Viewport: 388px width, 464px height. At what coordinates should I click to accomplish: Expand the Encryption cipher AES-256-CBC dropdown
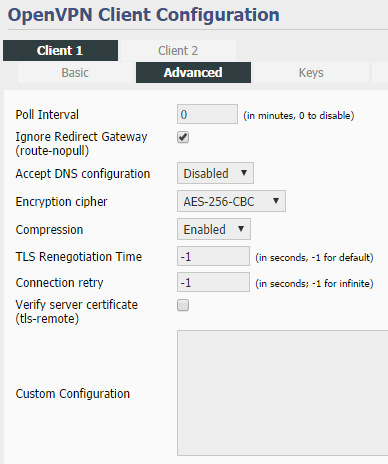pos(231,201)
